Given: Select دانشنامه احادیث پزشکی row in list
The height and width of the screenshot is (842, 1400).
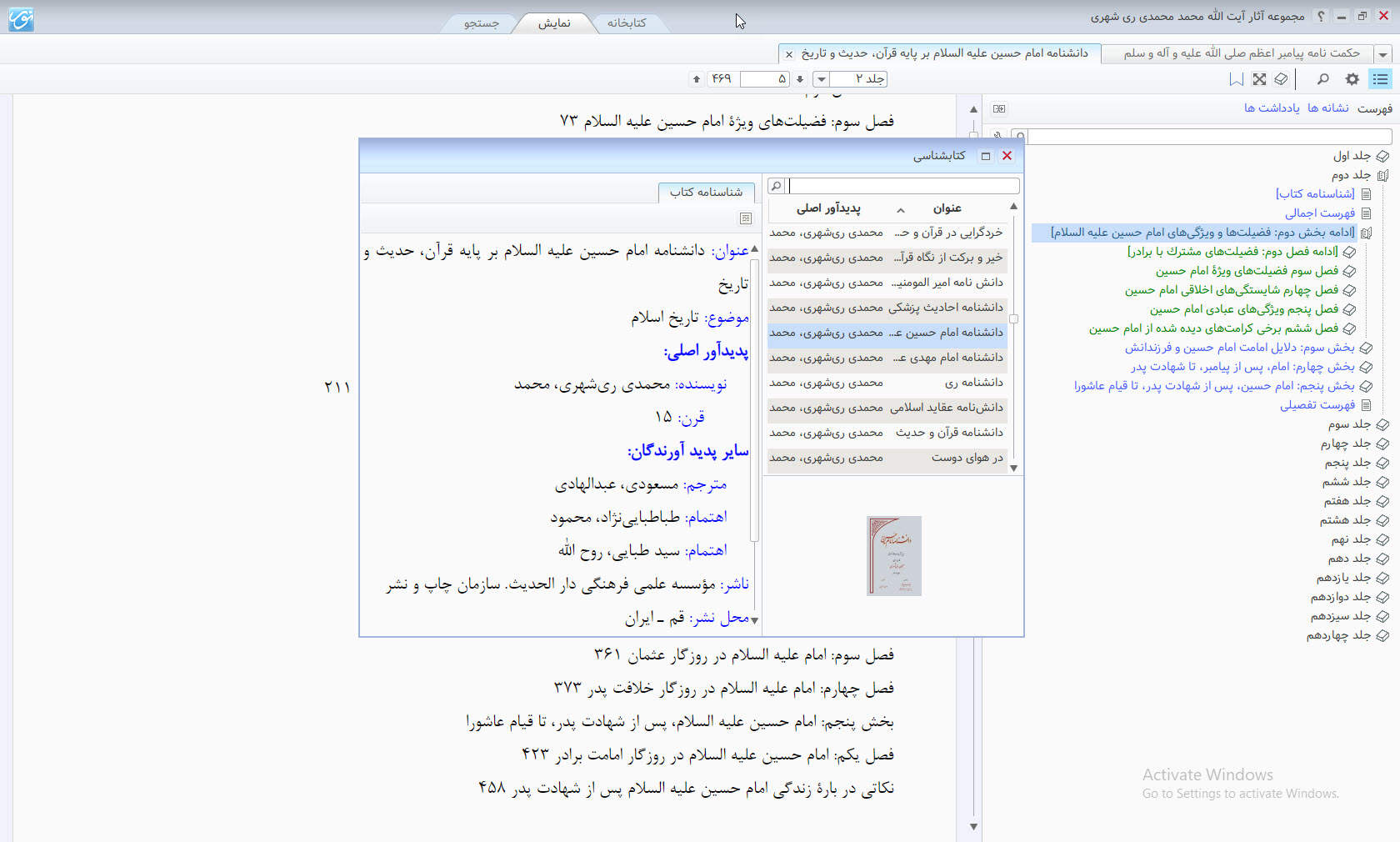Looking at the screenshot, I should pos(887,308).
